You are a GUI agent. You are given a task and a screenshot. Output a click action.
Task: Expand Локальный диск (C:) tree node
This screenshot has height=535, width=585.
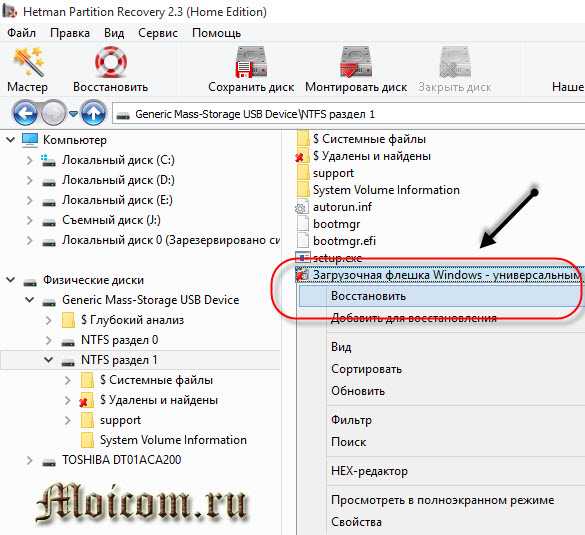click(x=29, y=160)
